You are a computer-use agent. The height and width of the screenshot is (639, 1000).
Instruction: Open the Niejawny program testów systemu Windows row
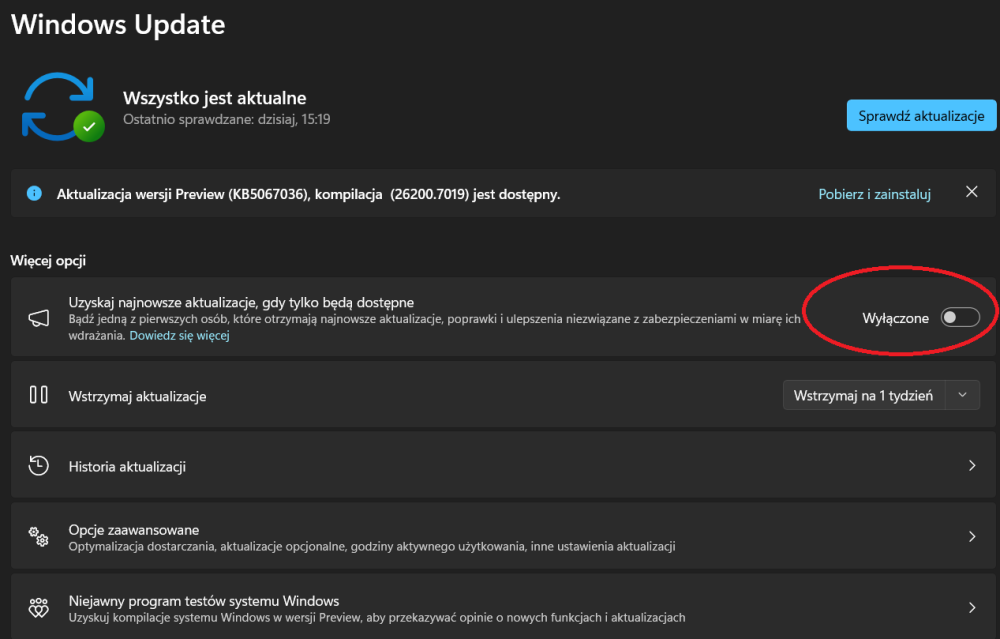[x=400, y=606]
